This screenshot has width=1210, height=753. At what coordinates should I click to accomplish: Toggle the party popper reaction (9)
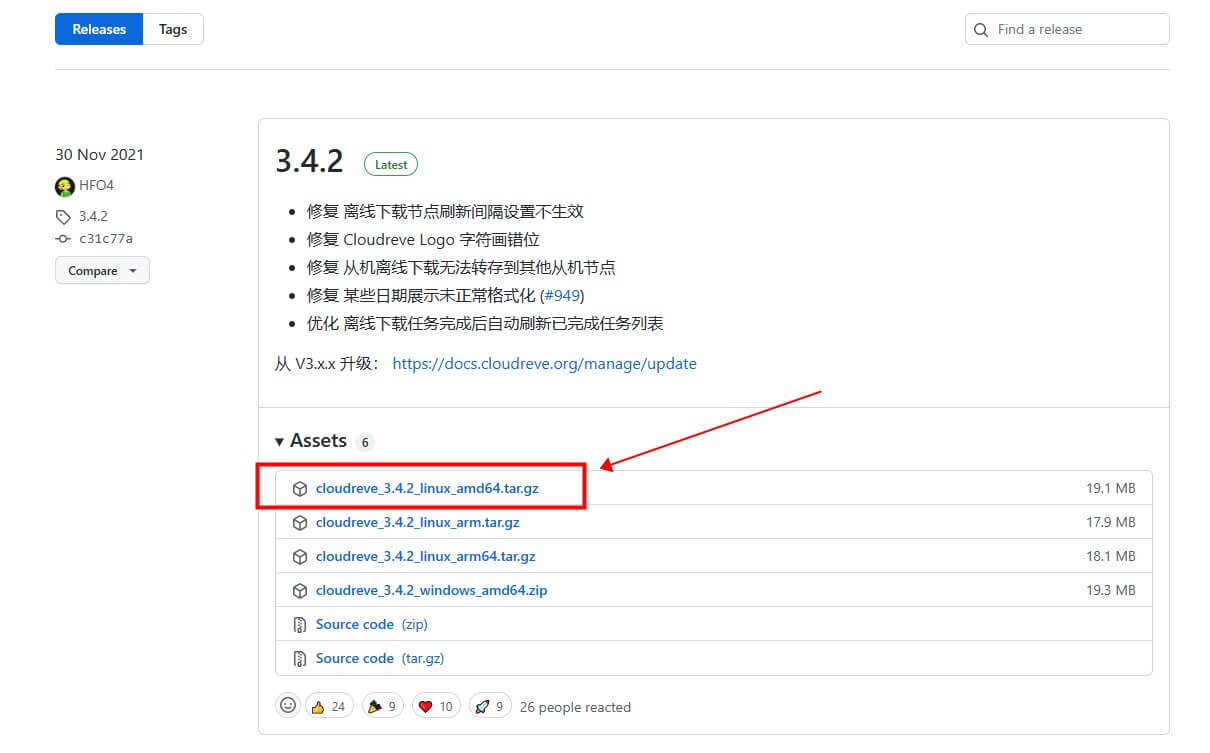pos(382,706)
